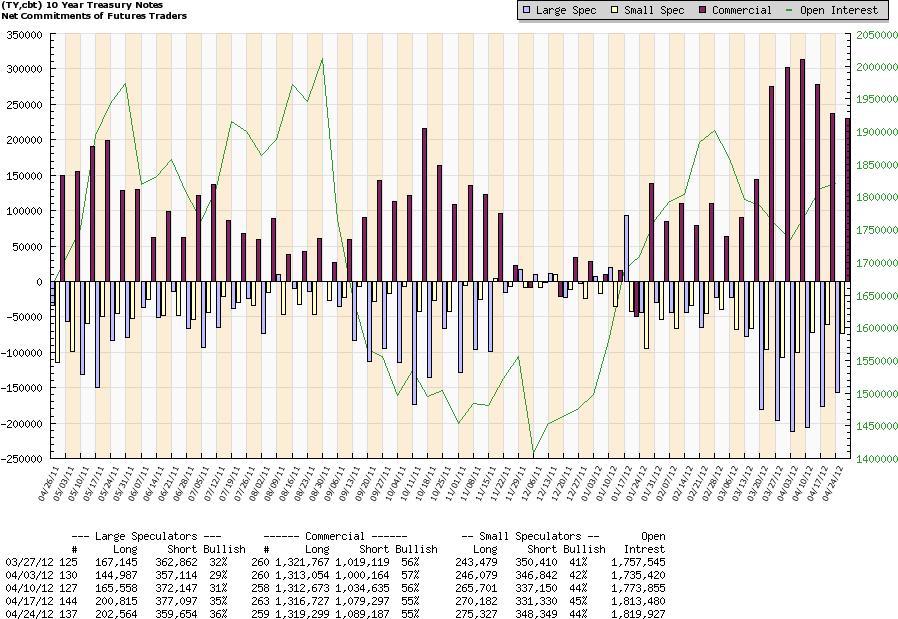
Task: Click the Large Speculators long value "167,145"
Action: coord(117,562)
